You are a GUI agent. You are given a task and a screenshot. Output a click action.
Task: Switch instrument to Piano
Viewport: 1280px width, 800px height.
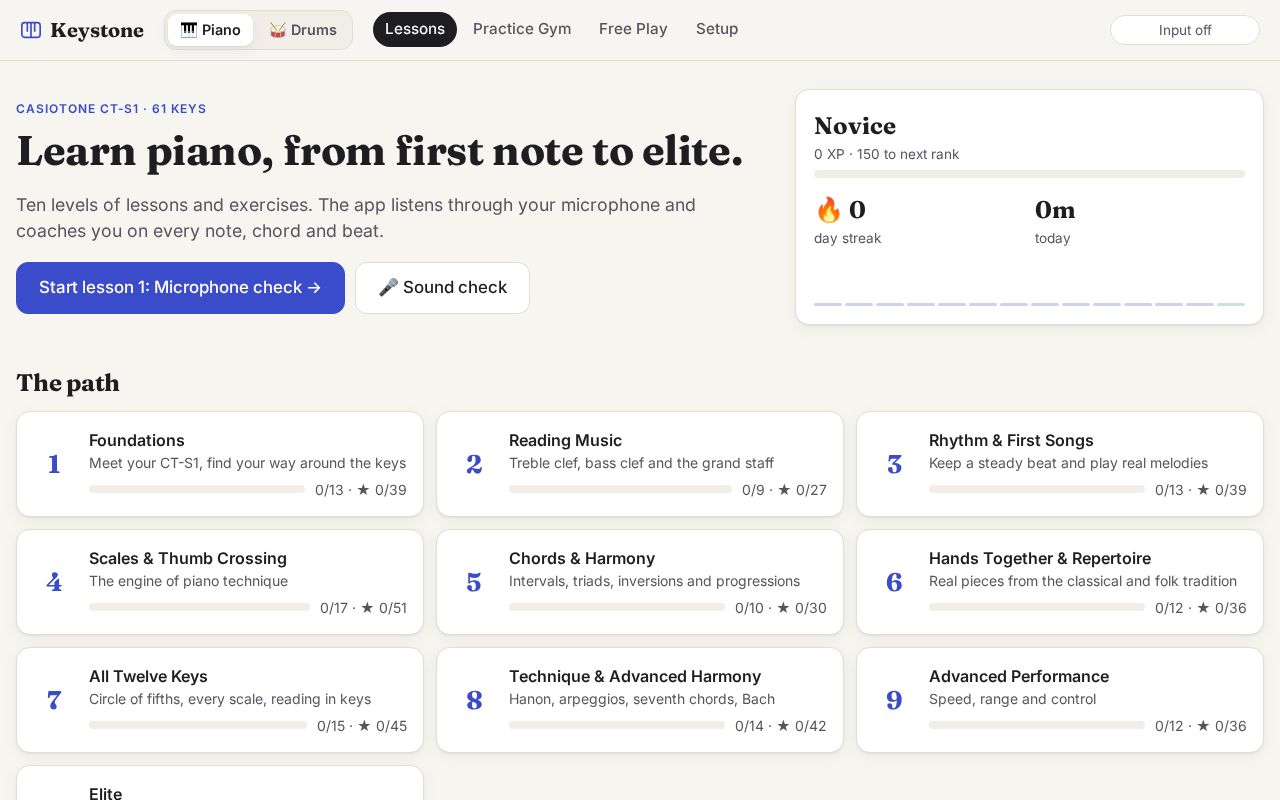pyautogui.click(x=210, y=30)
